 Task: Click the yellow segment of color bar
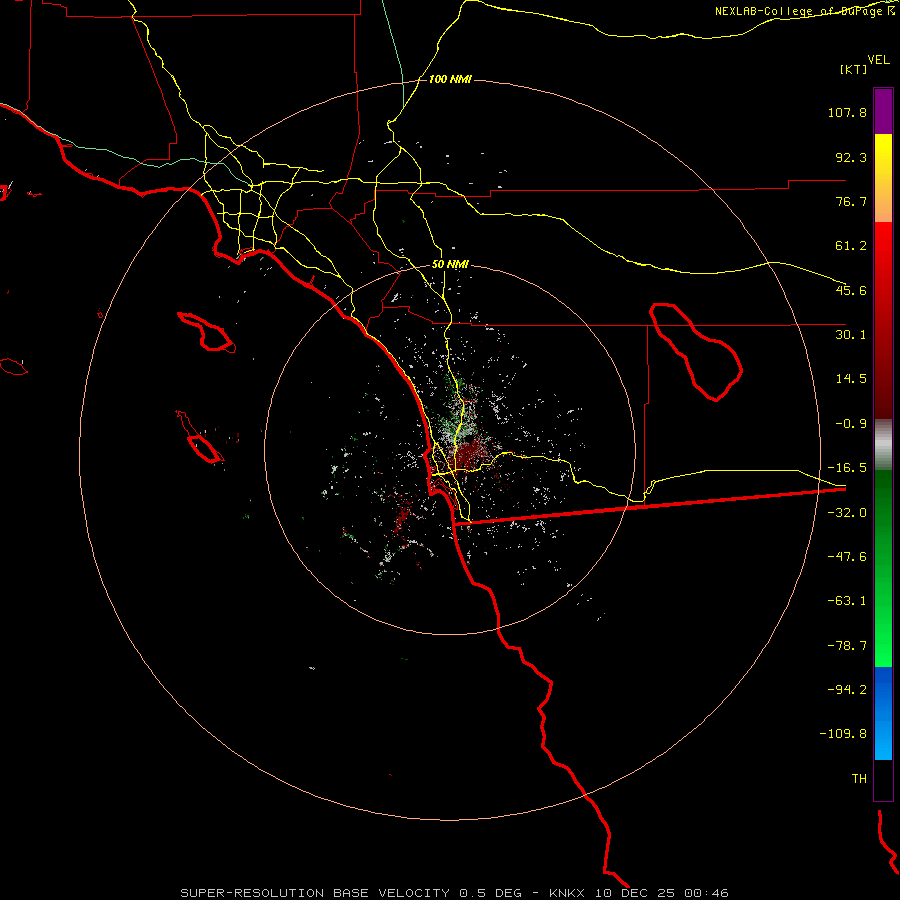coord(883,178)
